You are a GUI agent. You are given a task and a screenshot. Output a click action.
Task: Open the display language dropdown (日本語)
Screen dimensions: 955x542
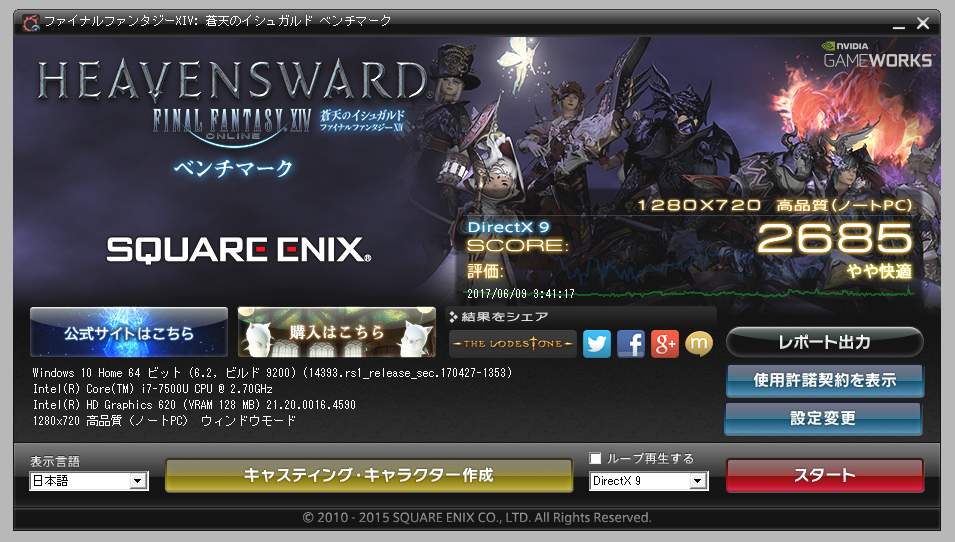click(x=89, y=481)
